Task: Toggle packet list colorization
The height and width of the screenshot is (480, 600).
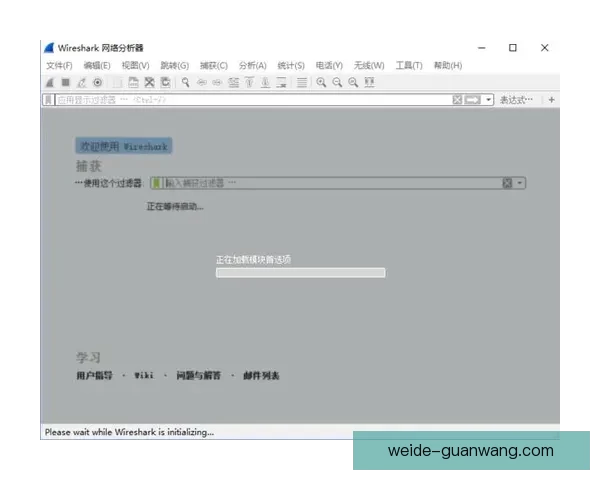Action: coord(302,82)
